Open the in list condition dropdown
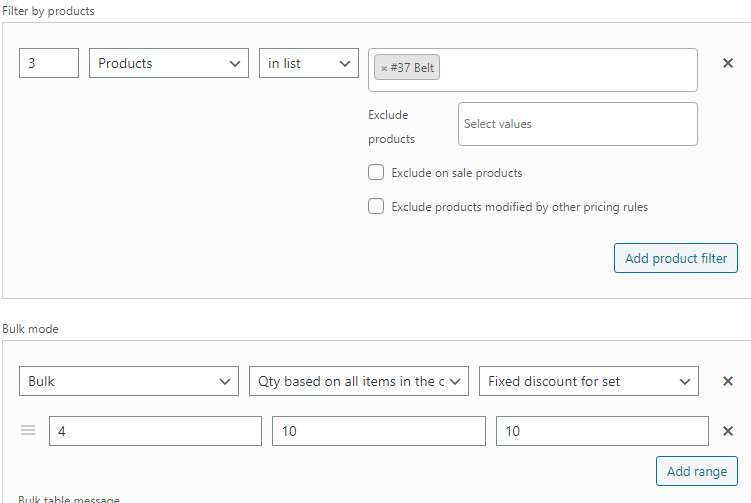The width and height of the screenshot is (751, 503). (x=308, y=63)
